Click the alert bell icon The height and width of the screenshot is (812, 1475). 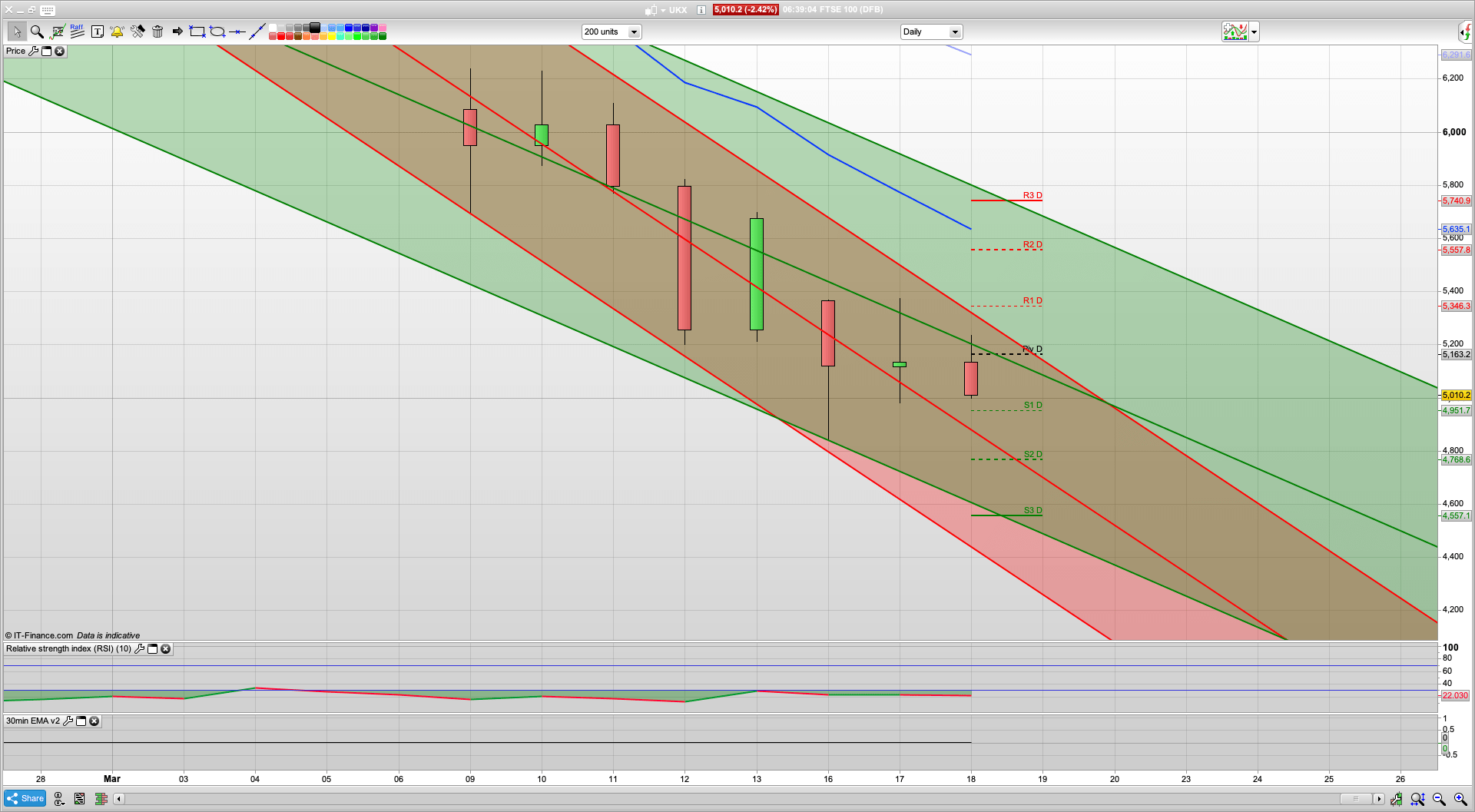click(117, 31)
